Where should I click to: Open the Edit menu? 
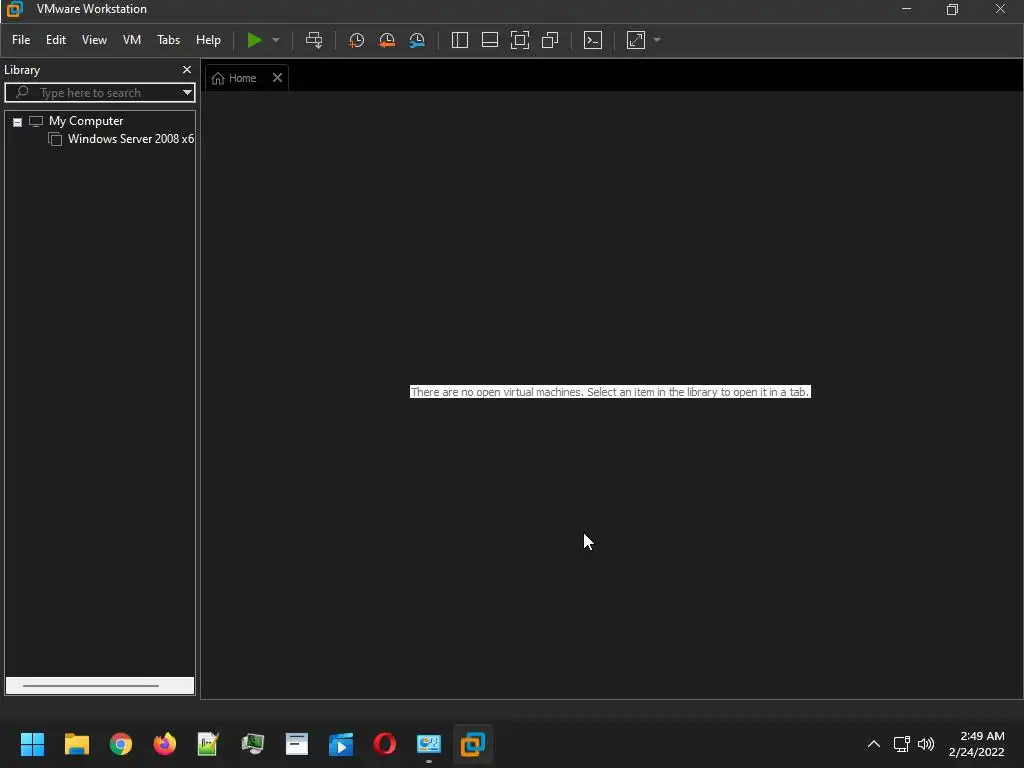[56, 40]
